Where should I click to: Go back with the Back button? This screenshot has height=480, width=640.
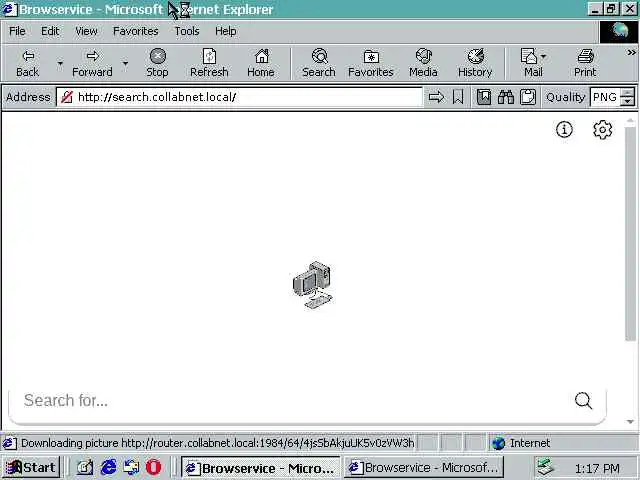[27, 63]
